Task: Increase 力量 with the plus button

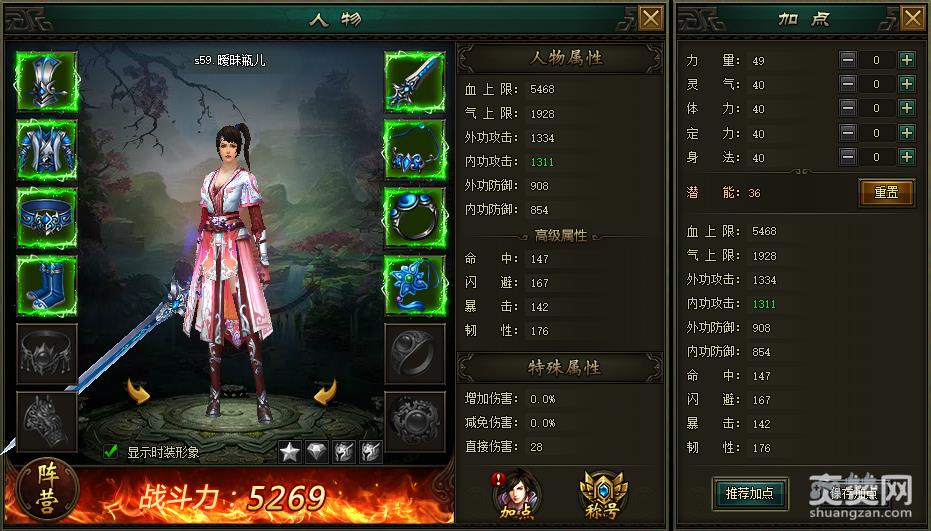Action: [x=907, y=60]
